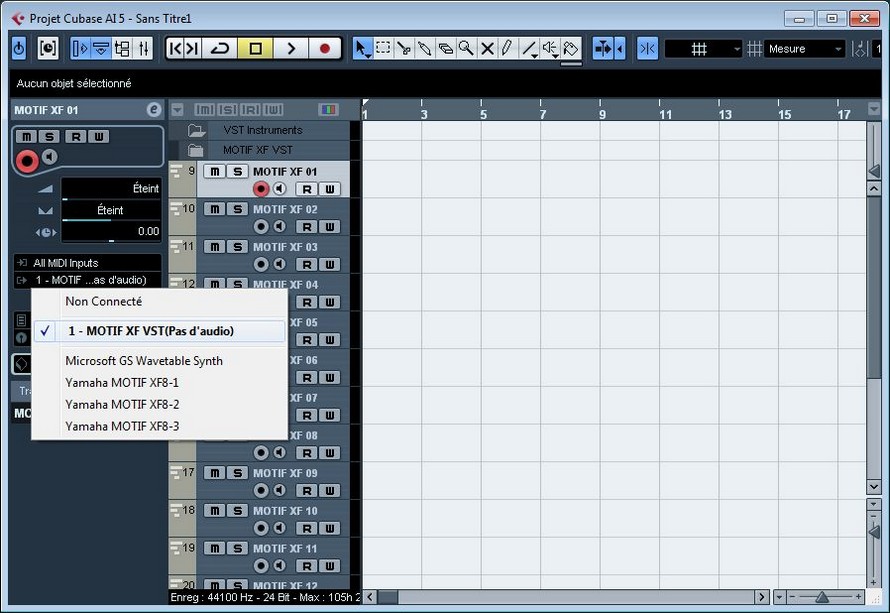Select the Zoom magnifier tool
The image size is (890, 613).
466,48
